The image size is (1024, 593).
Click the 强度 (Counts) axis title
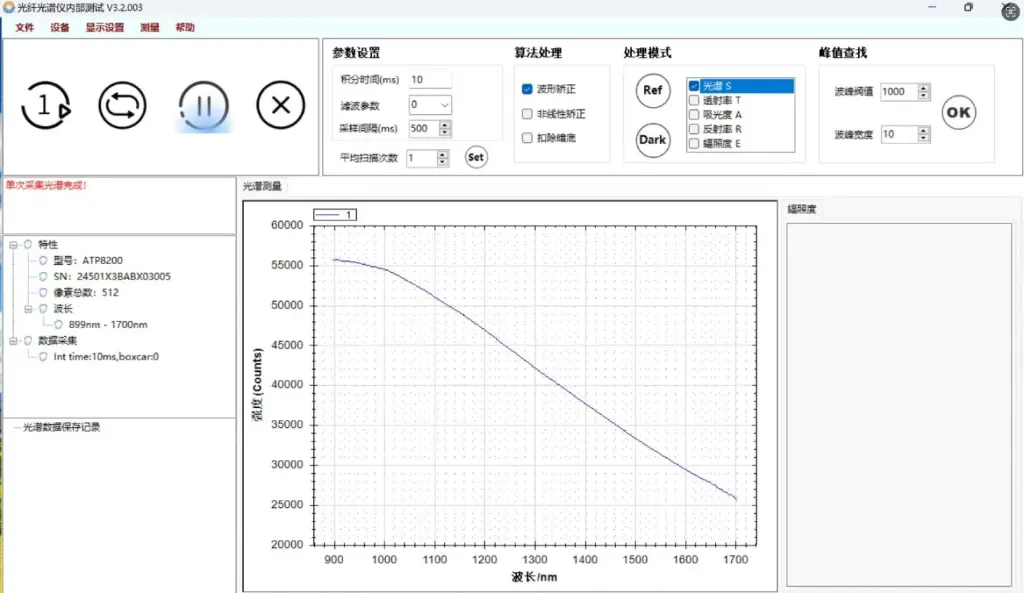(257, 384)
